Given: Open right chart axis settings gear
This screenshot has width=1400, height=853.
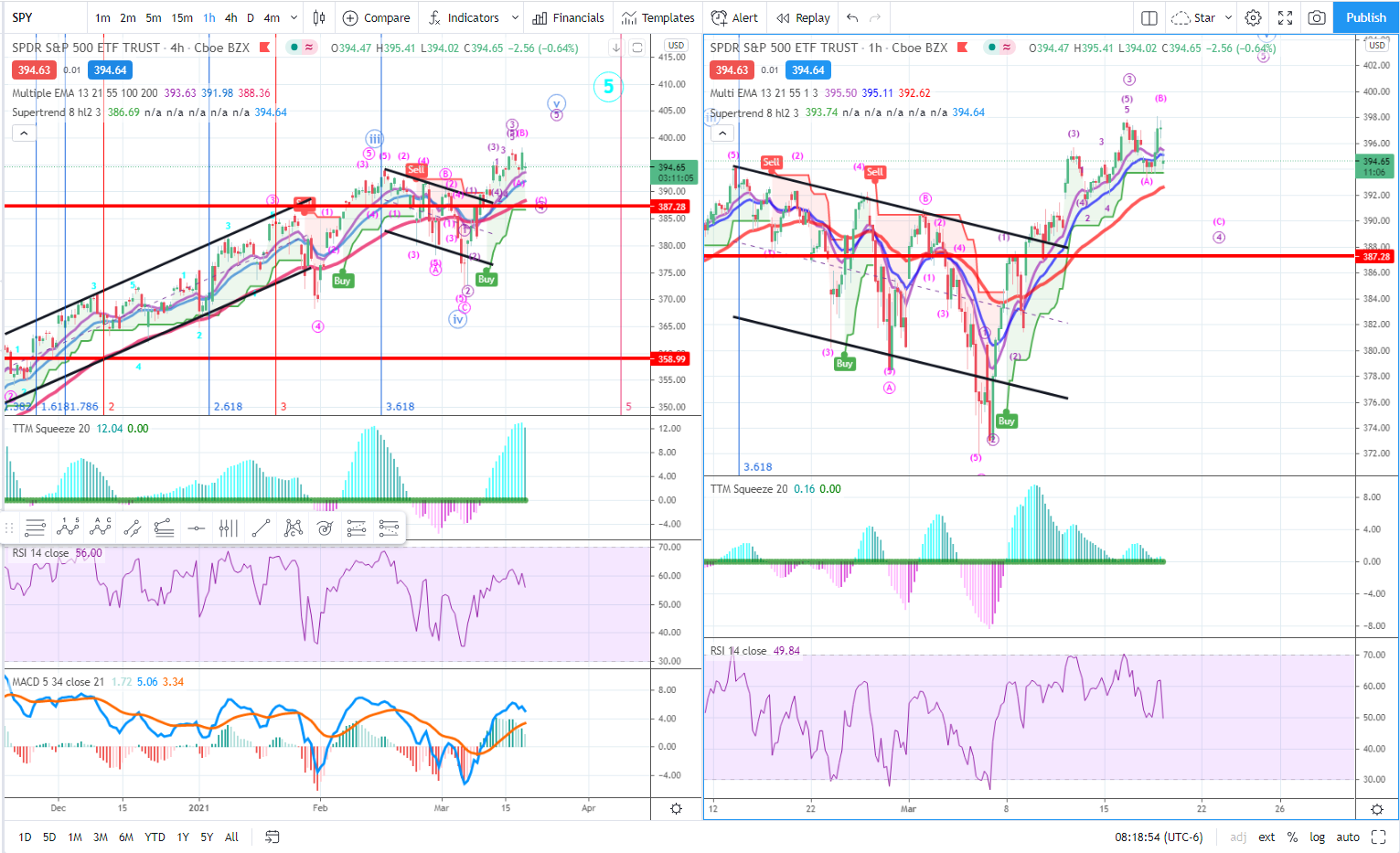Looking at the screenshot, I should pyautogui.click(x=1377, y=808).
